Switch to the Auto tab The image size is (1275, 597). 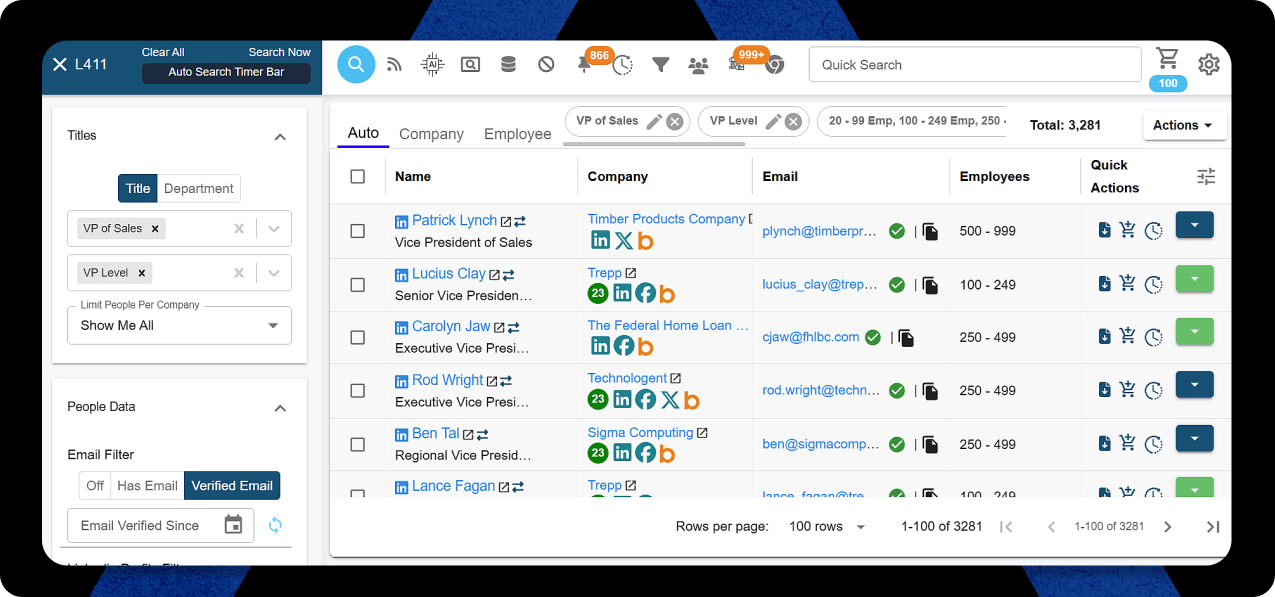click(x=363, y=133)
